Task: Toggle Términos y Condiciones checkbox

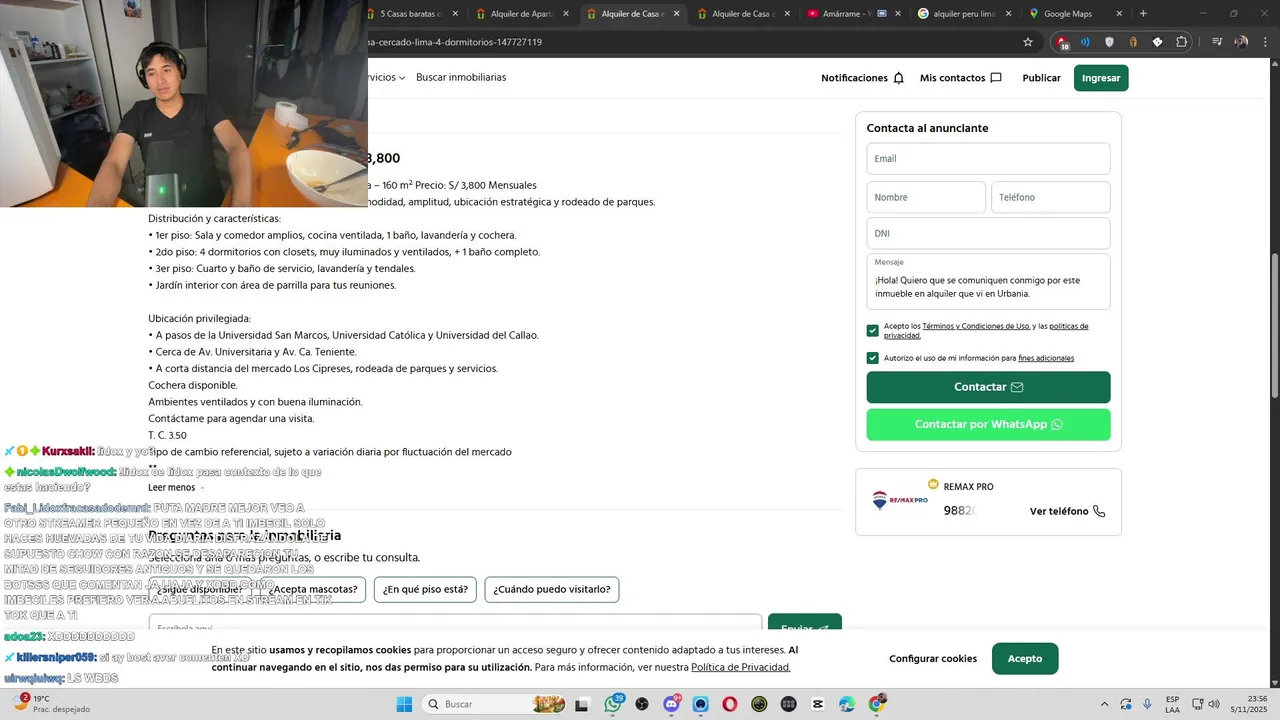Action: pyautogui.click(x=873, y=330)
